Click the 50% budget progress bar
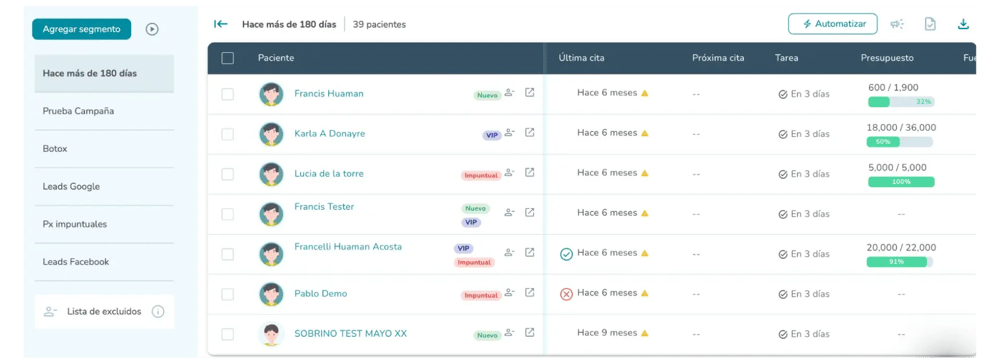 899,142
